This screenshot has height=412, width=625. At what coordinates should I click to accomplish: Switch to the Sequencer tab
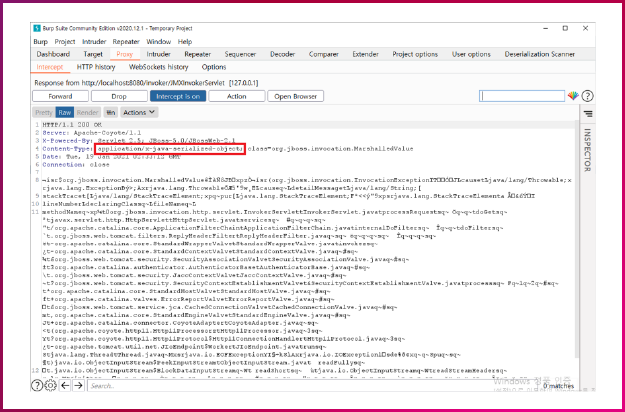240,54
